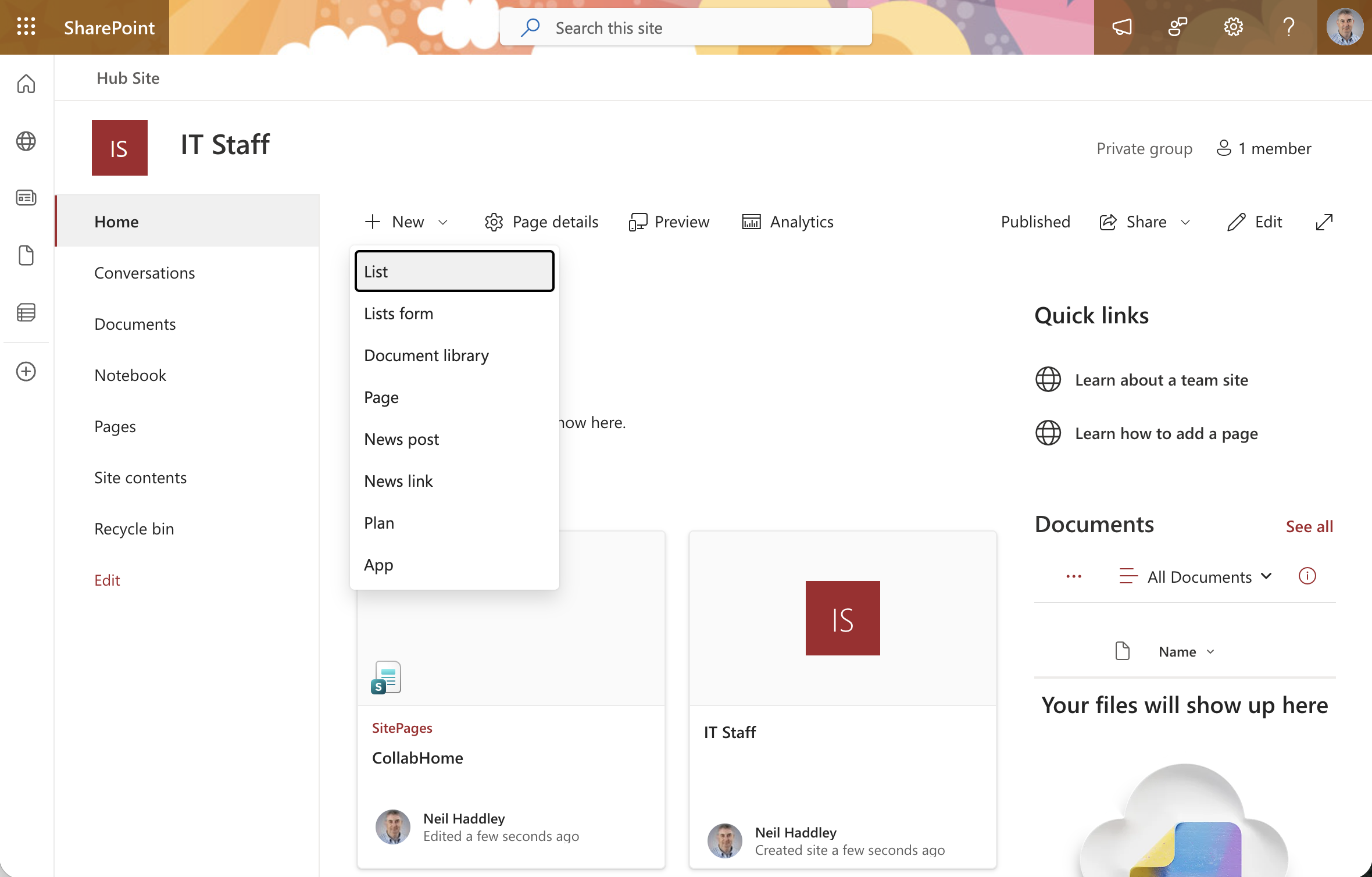The width and height of the screenshot is (1372, 877).
Task: Select Lists form from the New menu
Action: 455,313
